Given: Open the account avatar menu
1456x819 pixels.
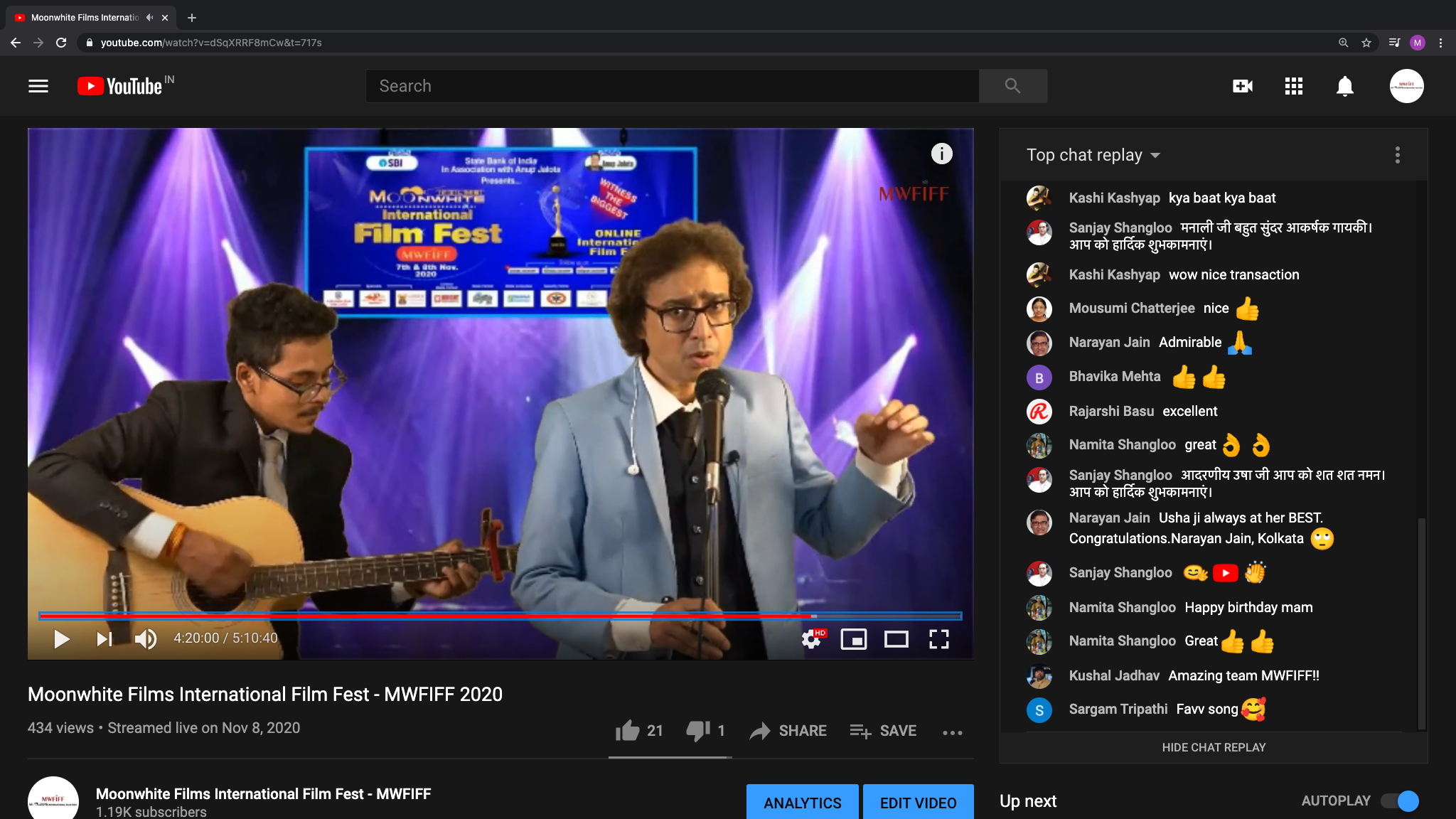Looking at the screenshot, I should click(x=1406, y=86).
